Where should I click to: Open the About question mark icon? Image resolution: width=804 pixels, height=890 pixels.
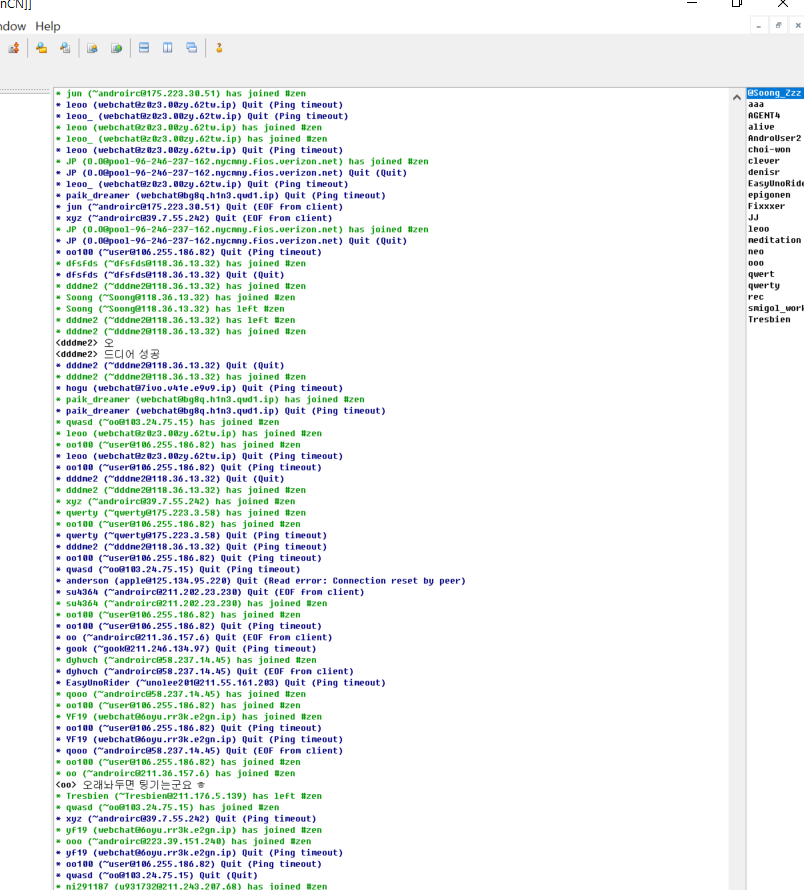coord(219,48)
